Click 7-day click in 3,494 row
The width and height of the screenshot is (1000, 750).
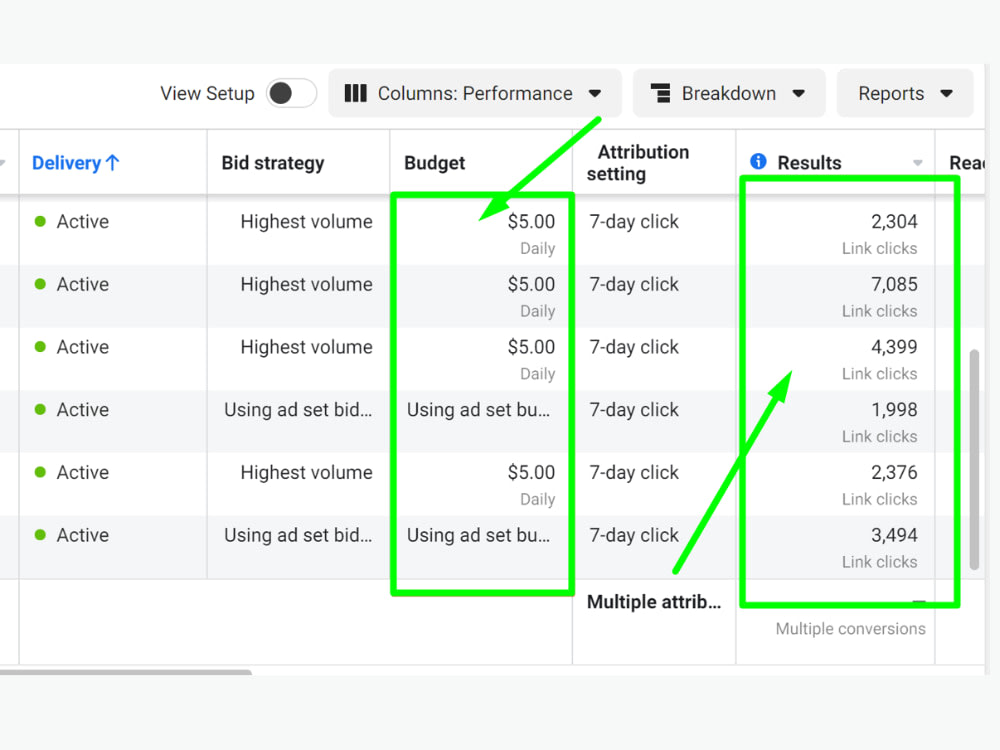tap(634, 535)
